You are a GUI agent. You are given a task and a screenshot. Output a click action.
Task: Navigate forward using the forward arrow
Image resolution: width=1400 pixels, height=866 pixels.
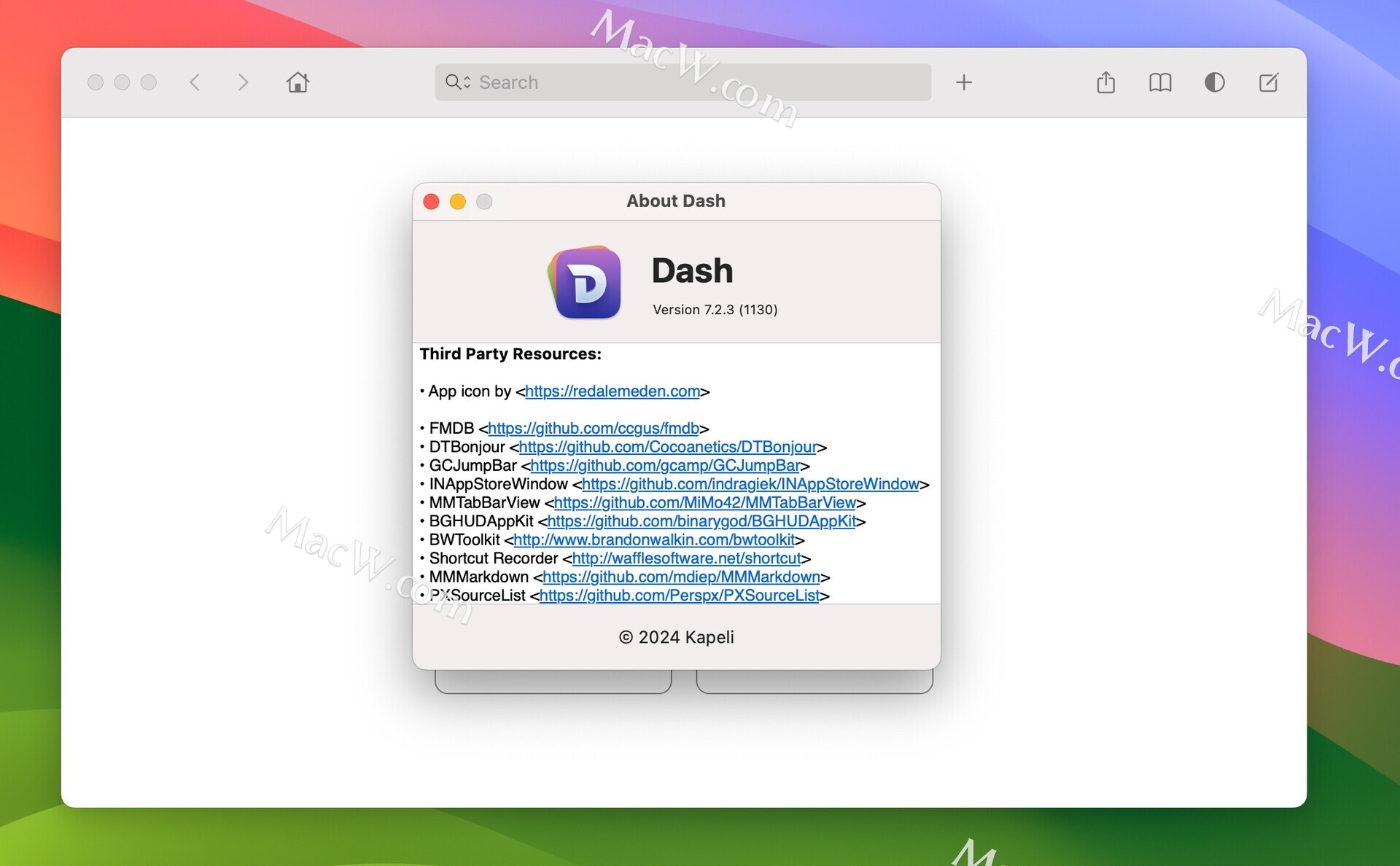tap(244, 82)
